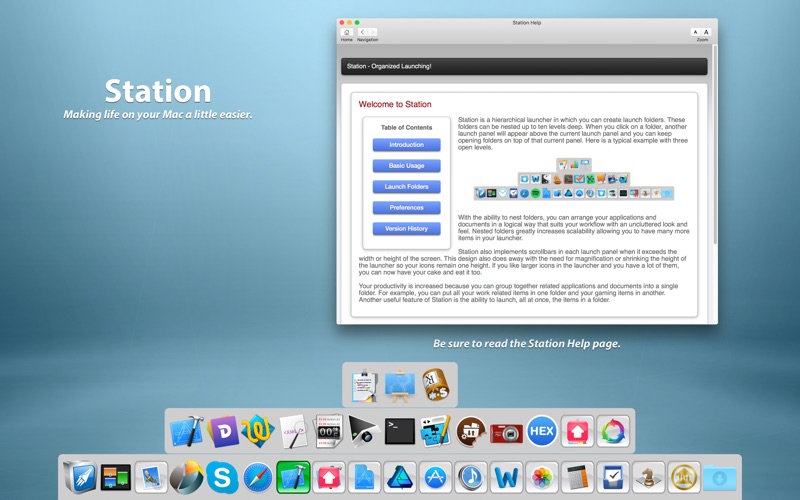Open the blue Downloads folder in launcher
Viewport: 800px width, 500px height.
tap(719, 478)
